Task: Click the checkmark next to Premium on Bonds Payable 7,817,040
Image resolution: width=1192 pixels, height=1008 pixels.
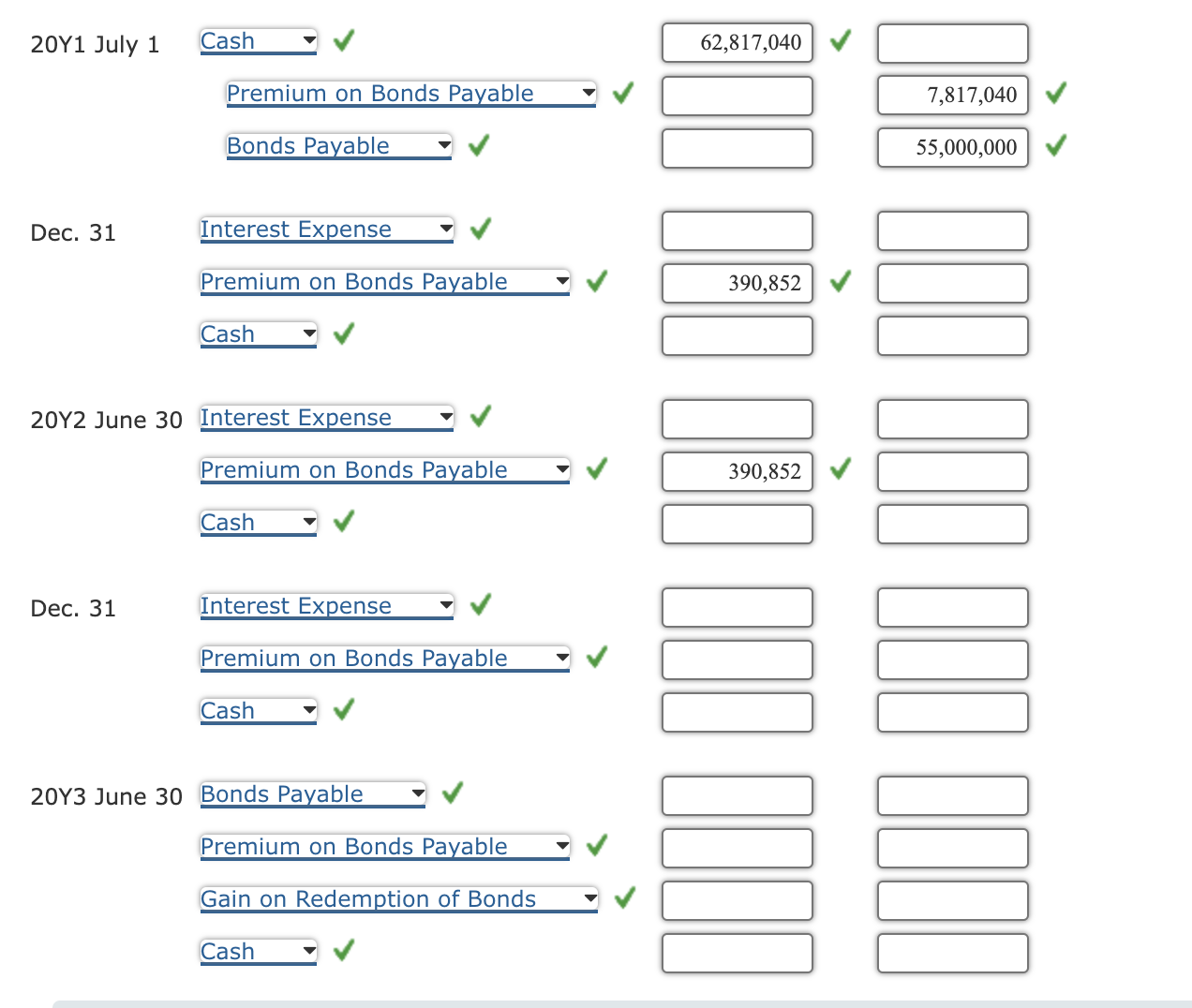Action: coord(1056,95)
